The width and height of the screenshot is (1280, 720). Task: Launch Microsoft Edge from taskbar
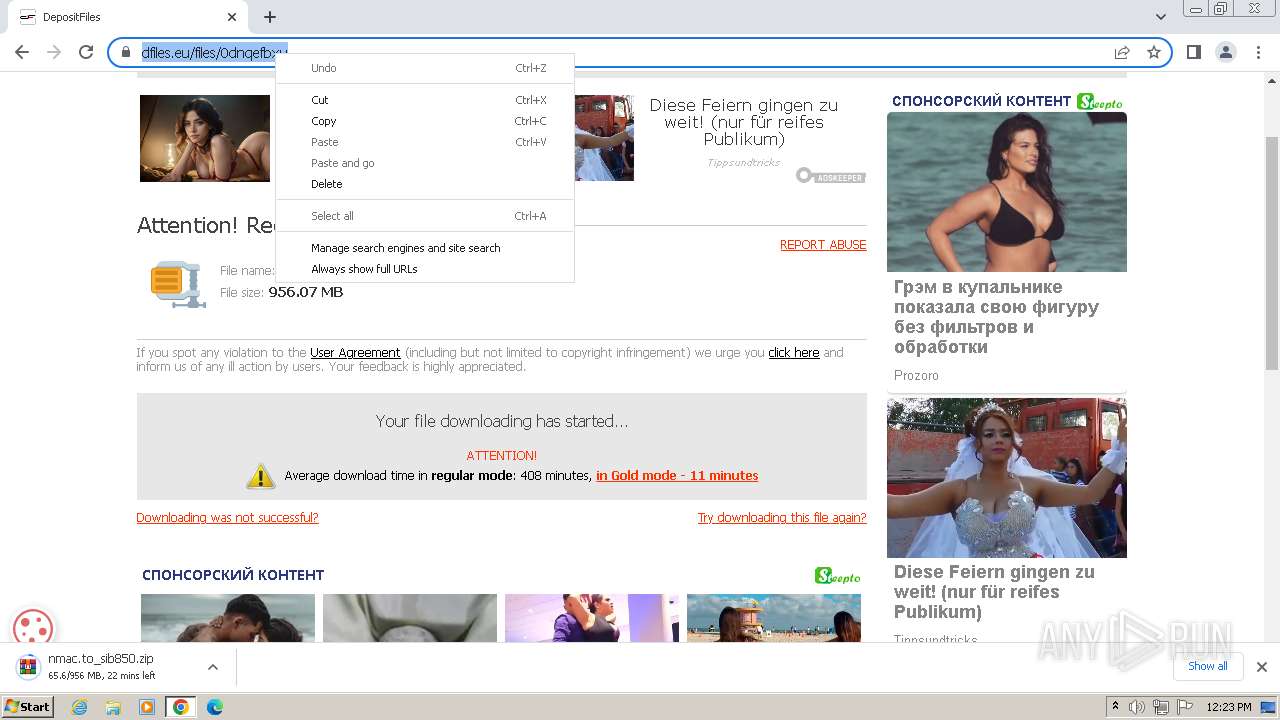[x=215, y=707]
